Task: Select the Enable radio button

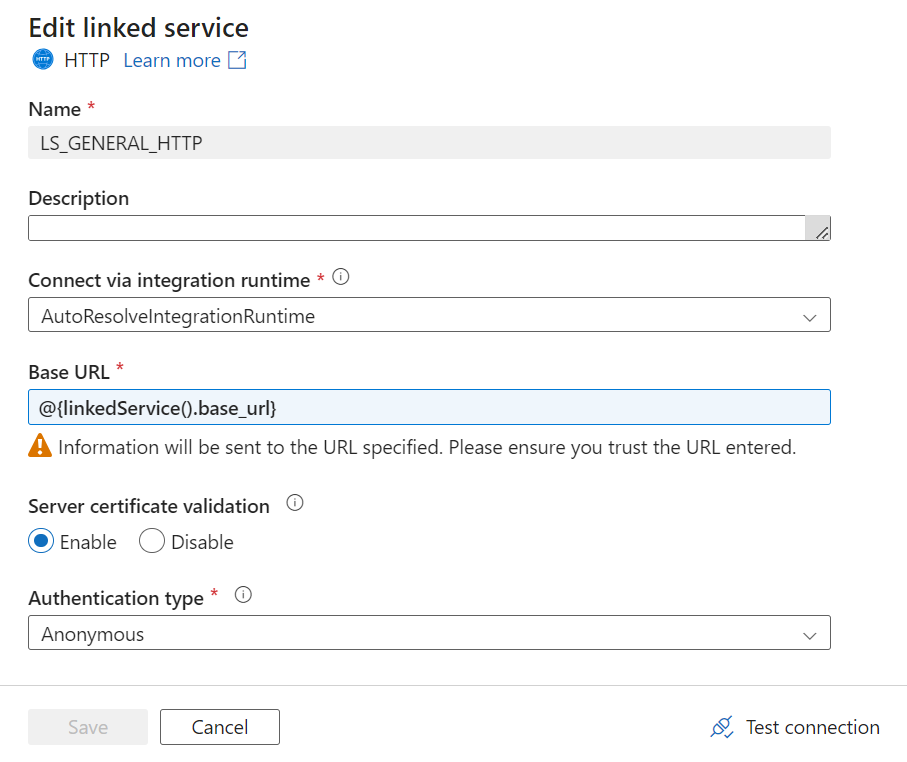Action: point(41,541)
